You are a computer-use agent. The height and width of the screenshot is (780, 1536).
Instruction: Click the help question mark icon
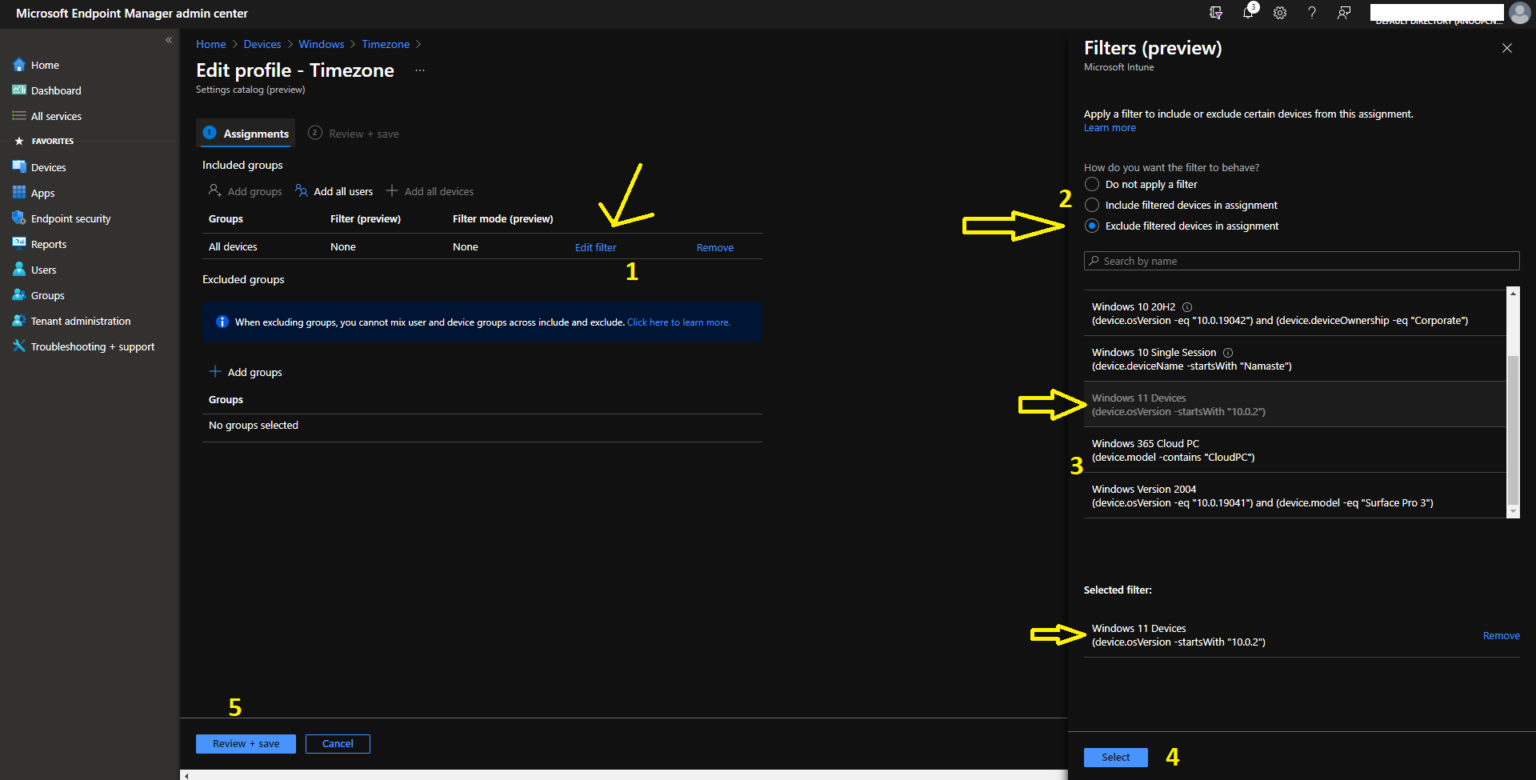[x=1312, y=12]
